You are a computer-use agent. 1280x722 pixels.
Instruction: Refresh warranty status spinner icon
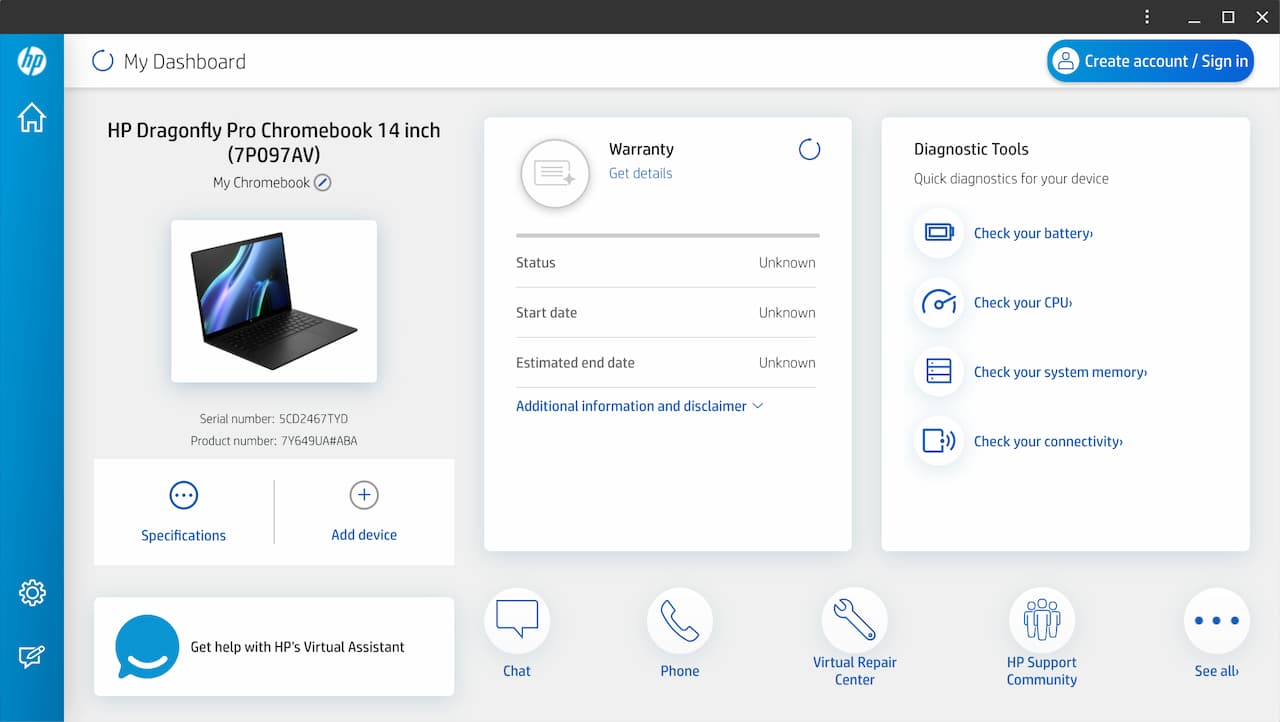click(810, 150)
